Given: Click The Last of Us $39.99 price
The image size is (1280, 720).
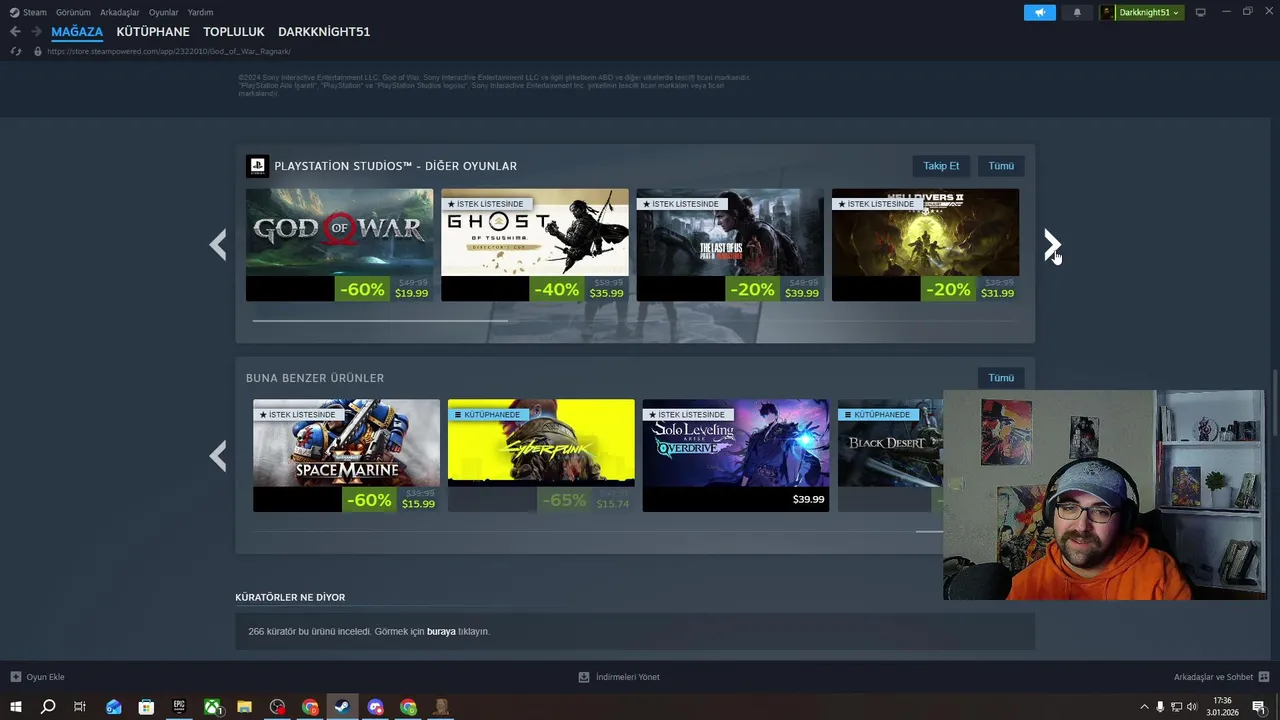Looking at the screenshot, I should click(x=802, y=293).
